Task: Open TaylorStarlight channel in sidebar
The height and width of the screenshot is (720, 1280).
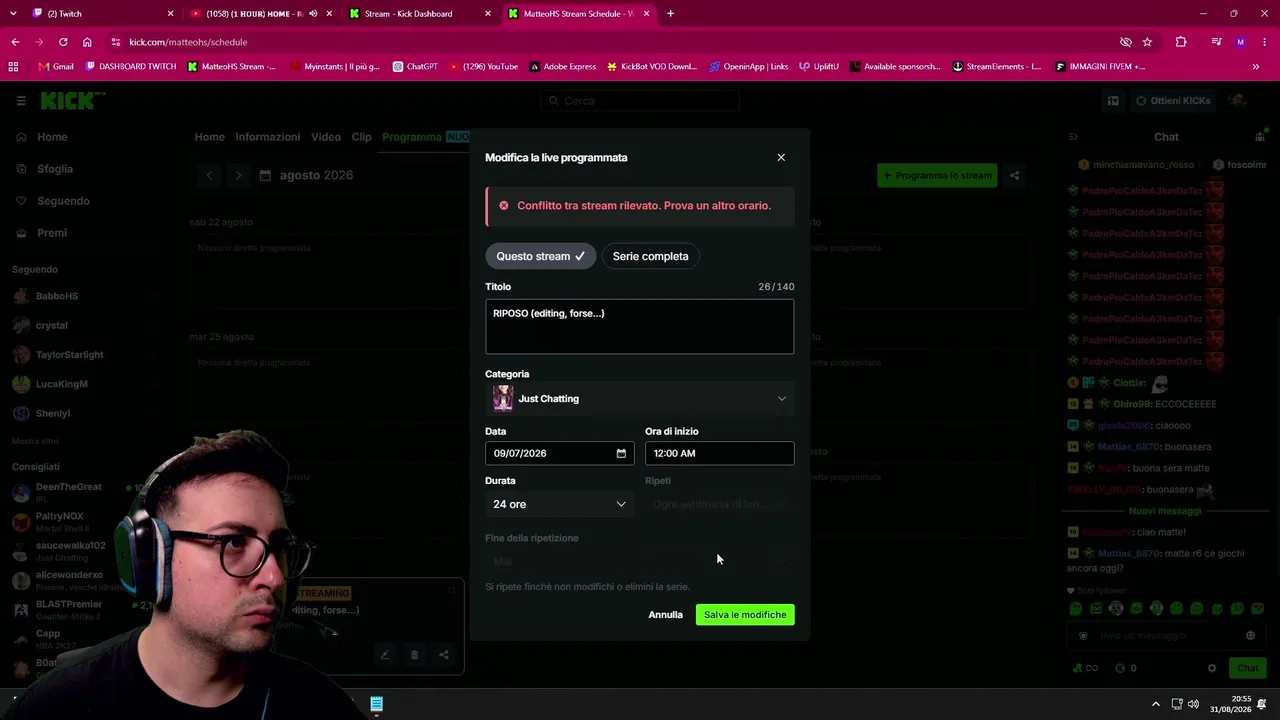Action: click(x=69, y=355)
